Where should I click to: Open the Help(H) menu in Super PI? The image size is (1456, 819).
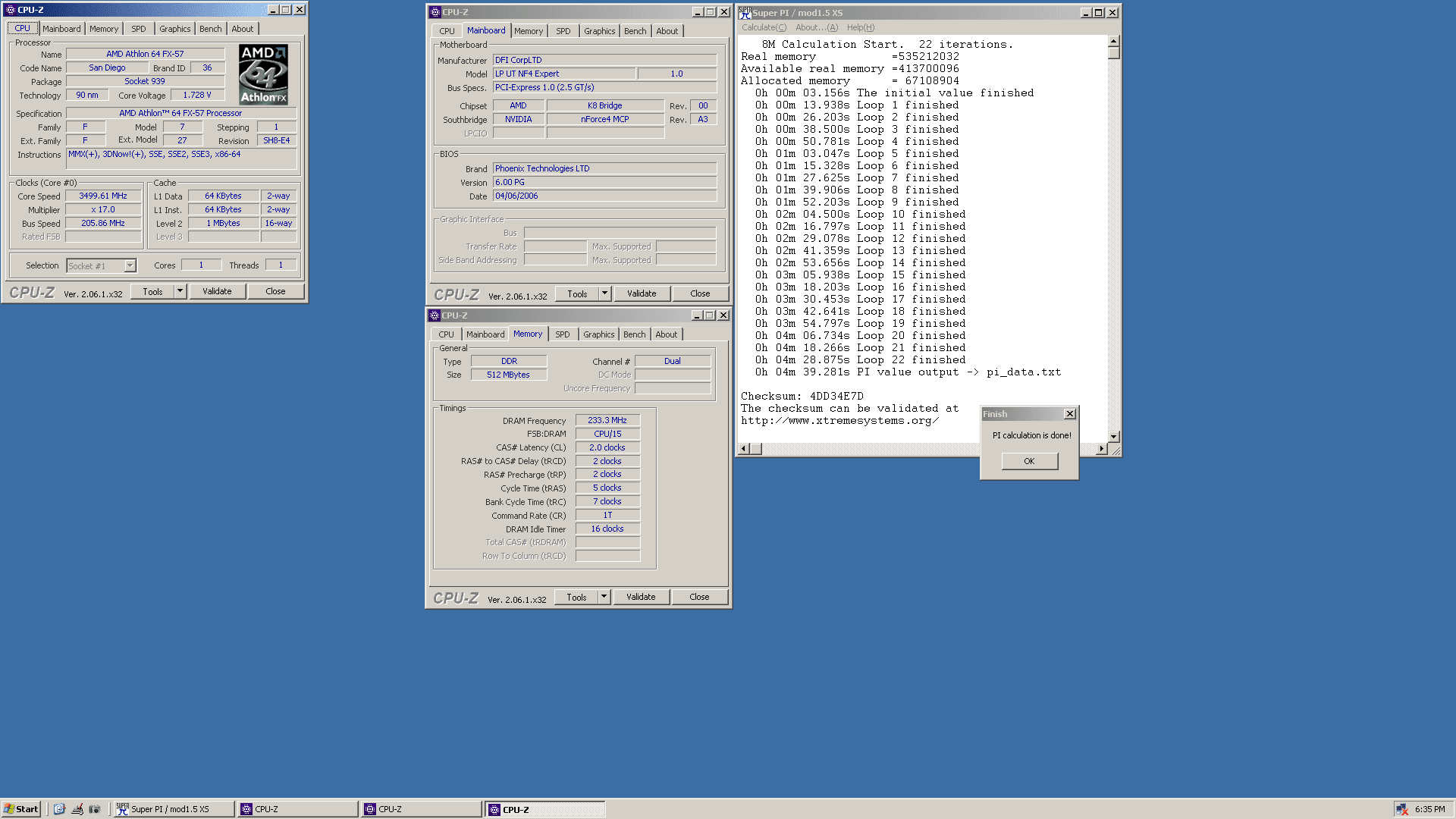[x=861, y=27]
